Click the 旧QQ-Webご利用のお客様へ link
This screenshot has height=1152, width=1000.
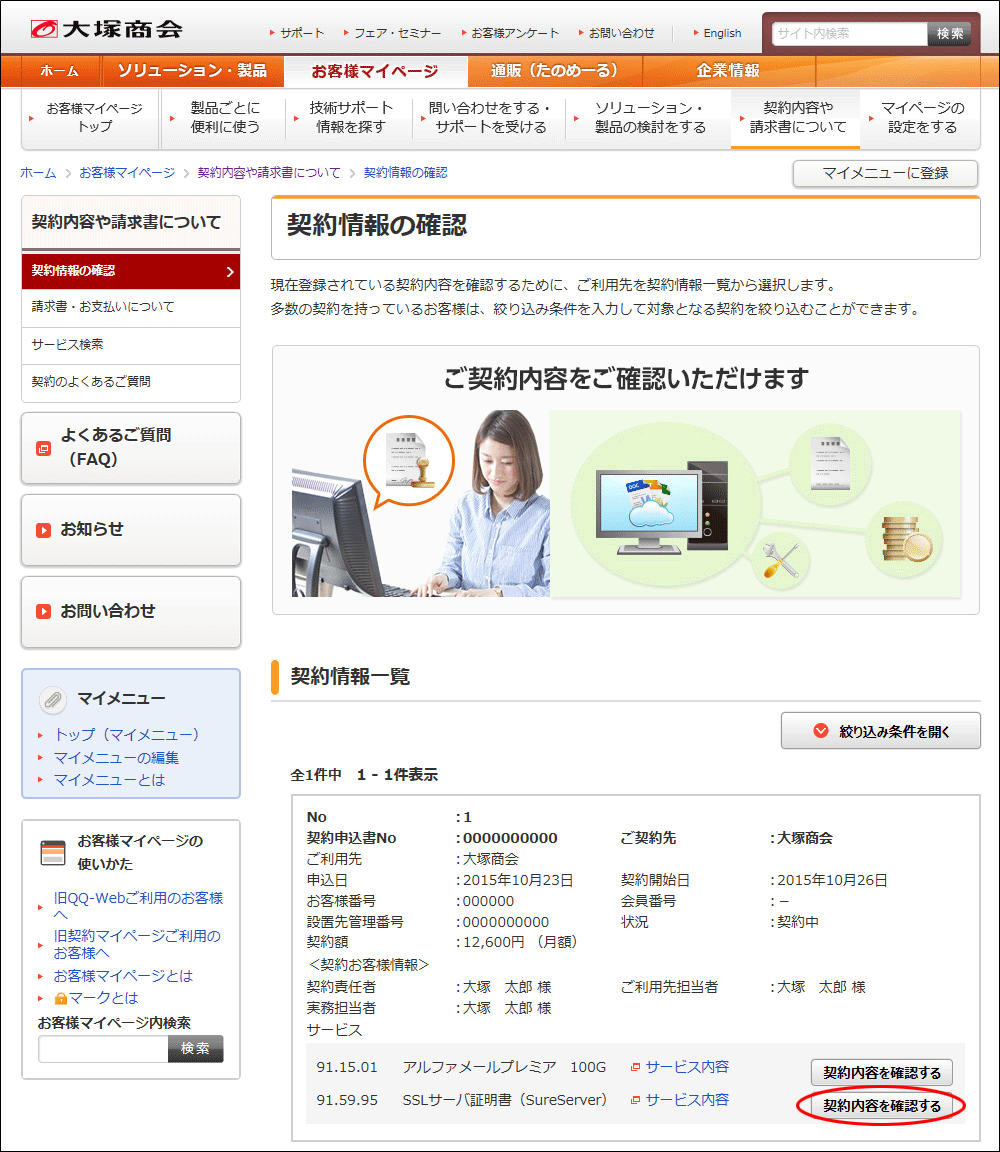click(138, 906)
